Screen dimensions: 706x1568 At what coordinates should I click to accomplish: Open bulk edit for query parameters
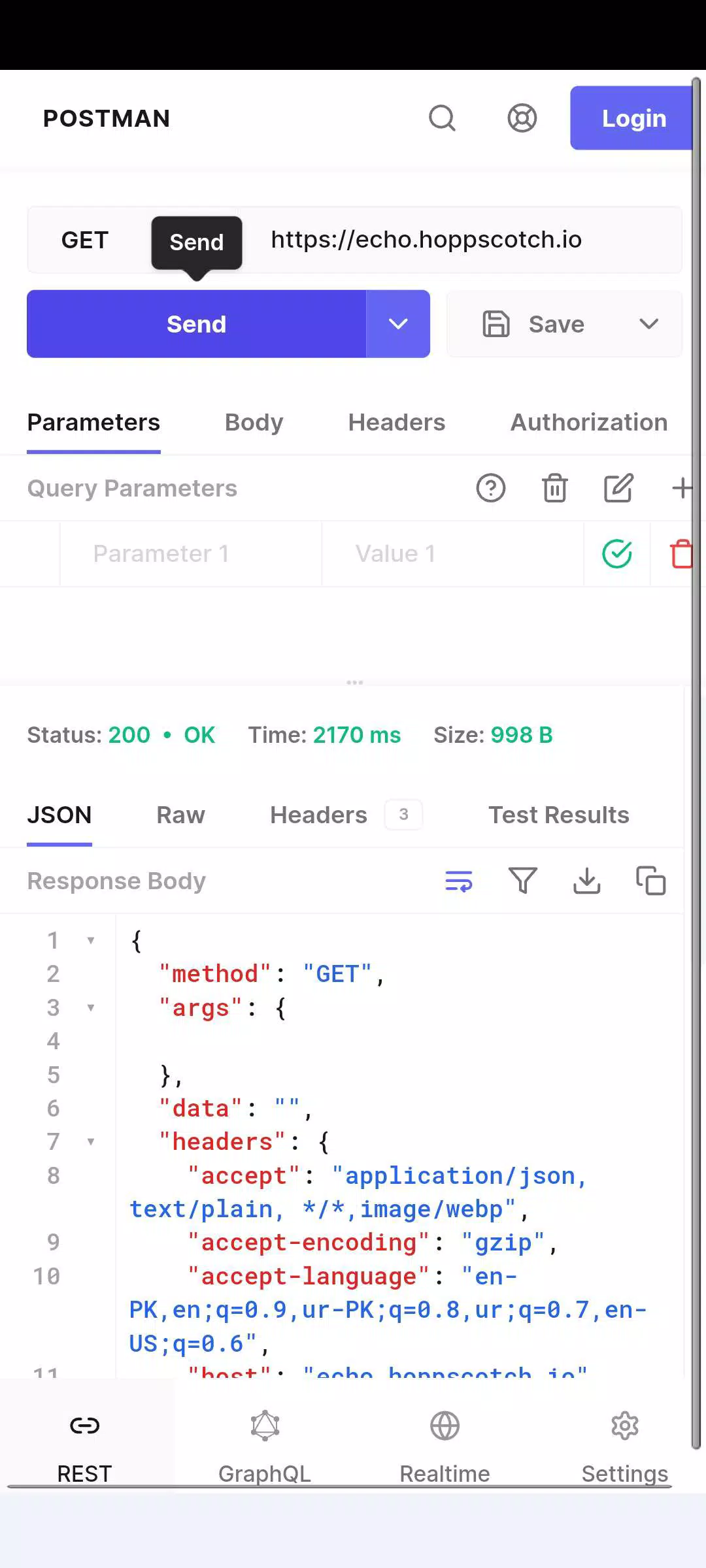tap(618, 488)
